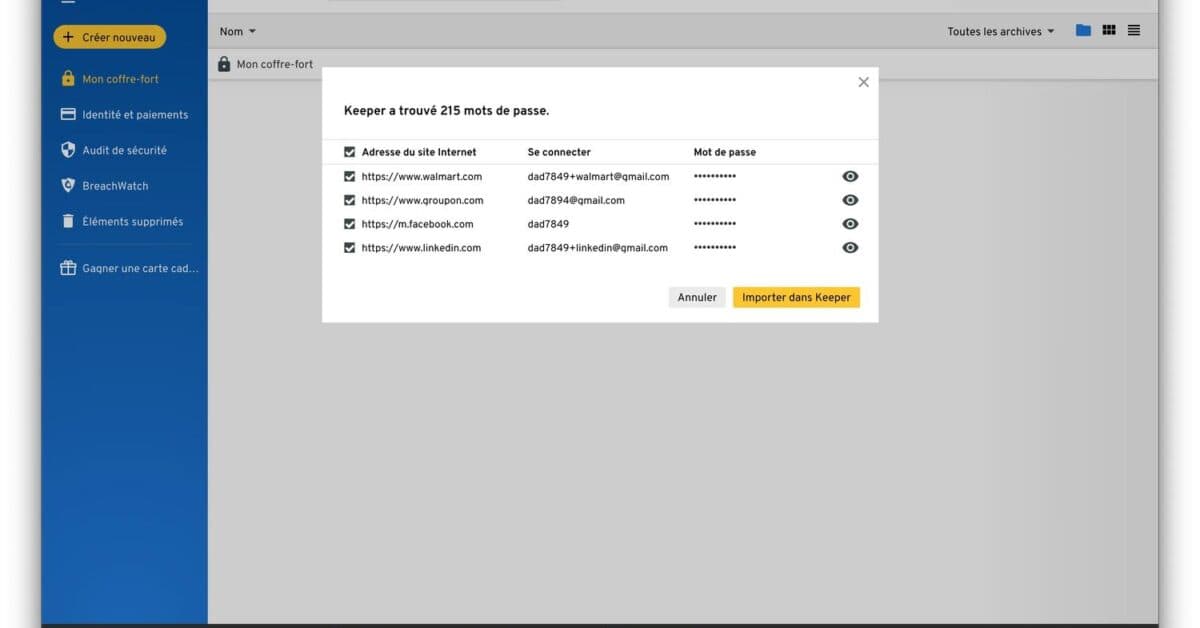Open Mon coffre-fort in sidebar
The image size is (1200, 628).
click(x=120, y=79)
